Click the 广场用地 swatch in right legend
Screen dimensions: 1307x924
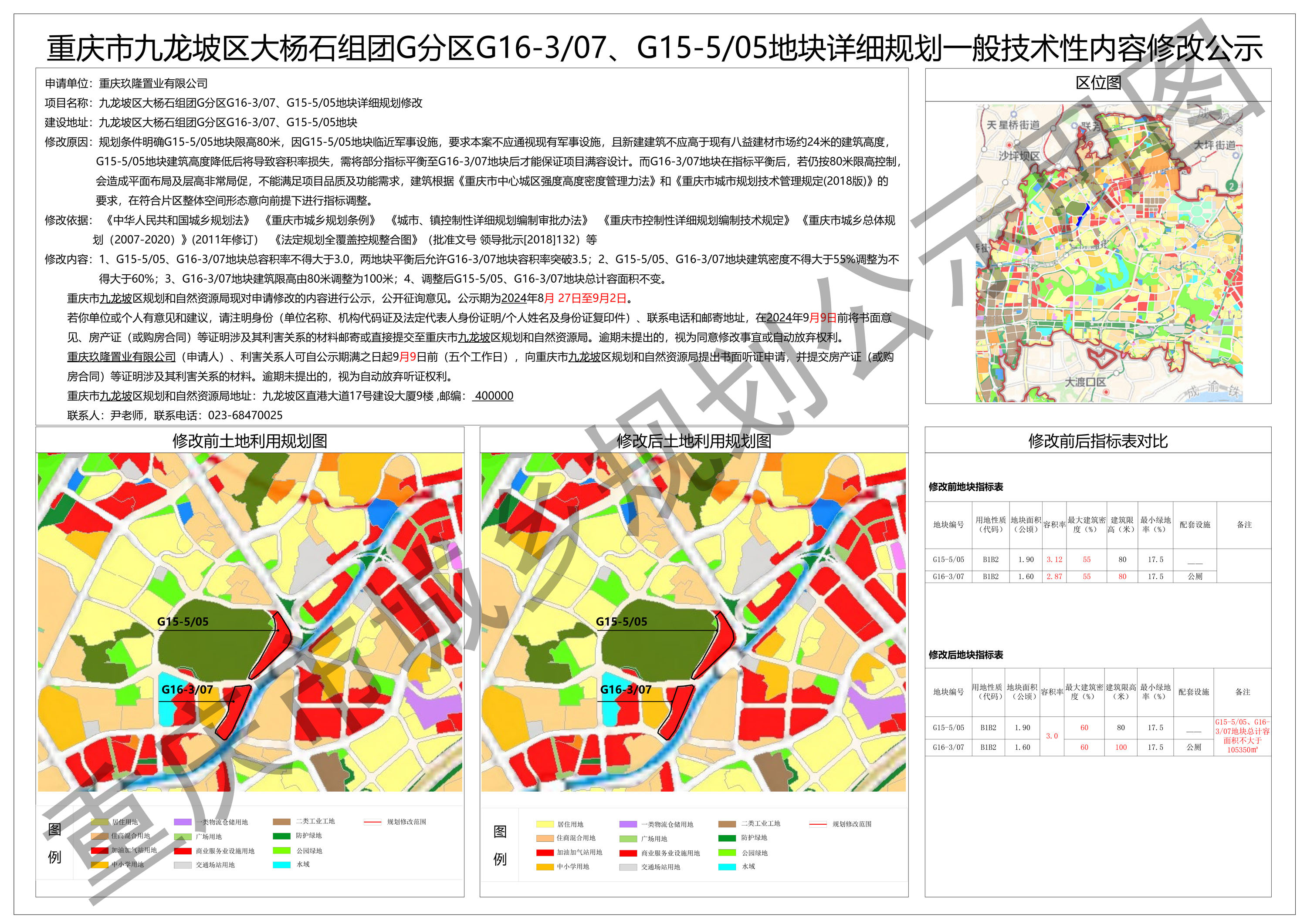point(628,839)
